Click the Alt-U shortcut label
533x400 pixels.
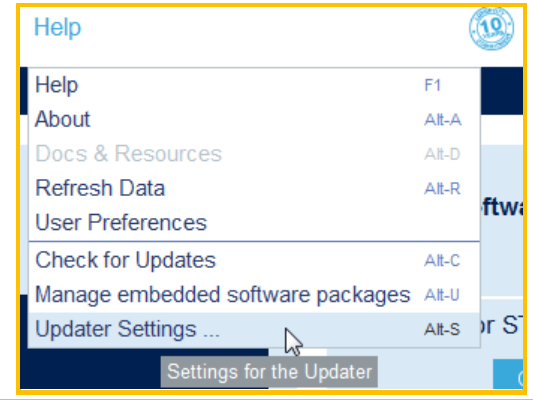pos(442,295)
